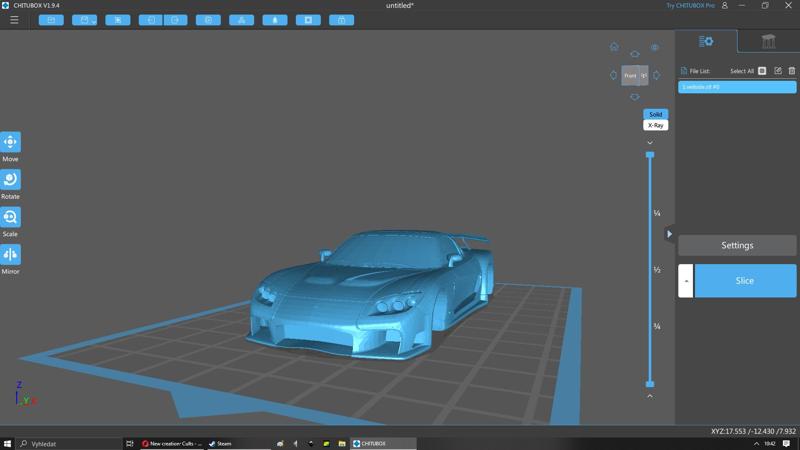Expand the small arrow beside Slice

click(x=686, y=281)
